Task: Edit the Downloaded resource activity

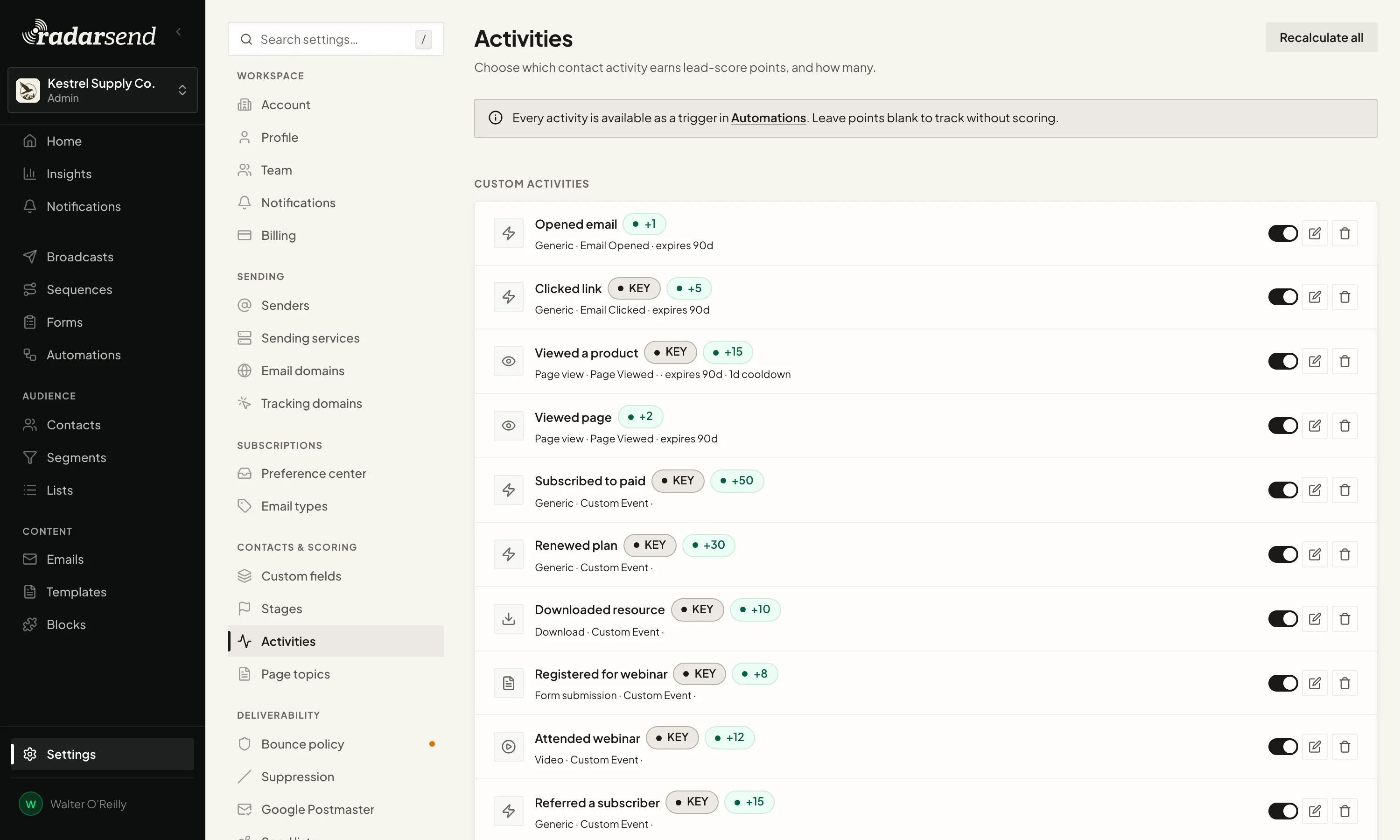Action: pos(1315,619)
